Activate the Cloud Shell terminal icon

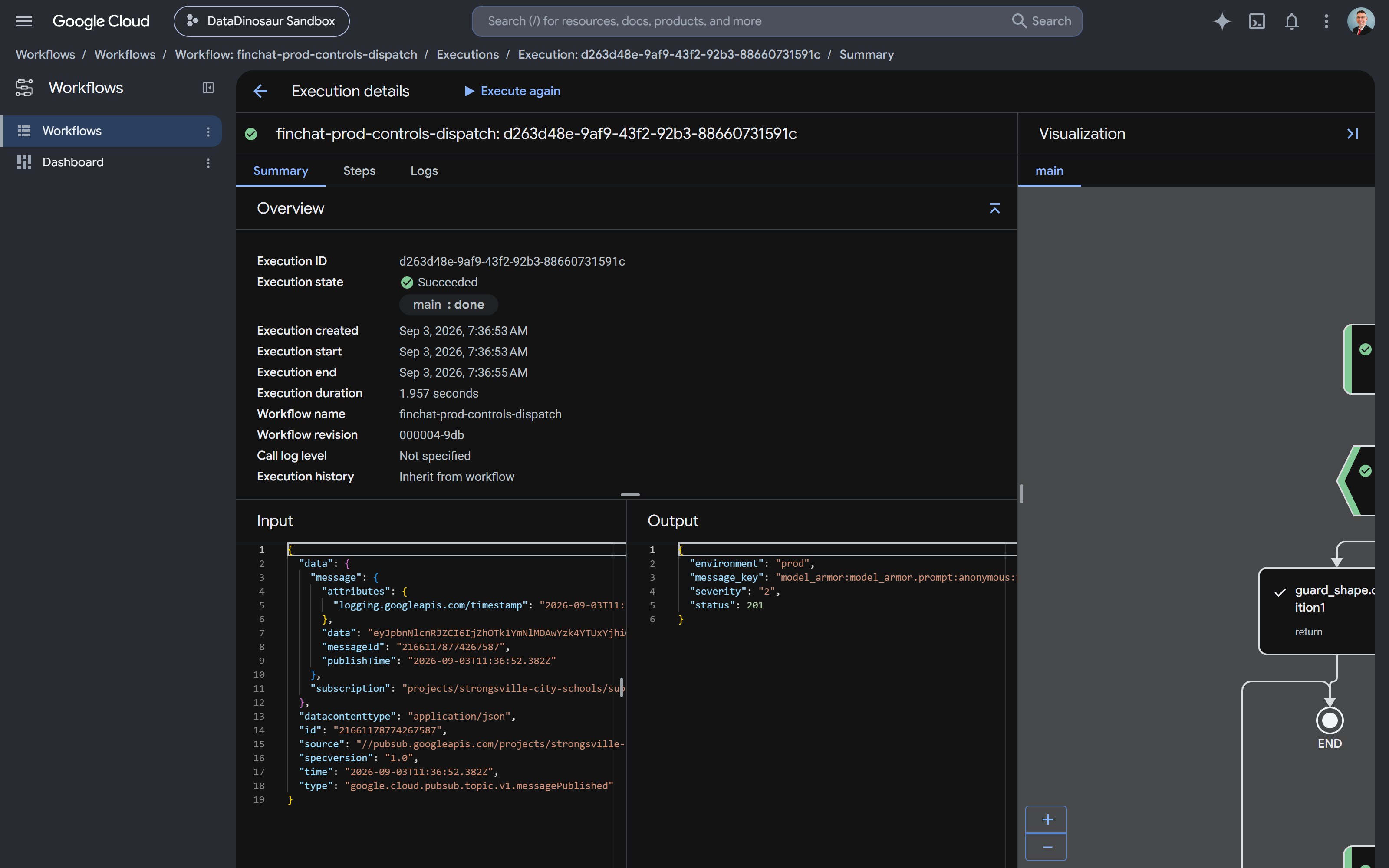(1257, 21)
